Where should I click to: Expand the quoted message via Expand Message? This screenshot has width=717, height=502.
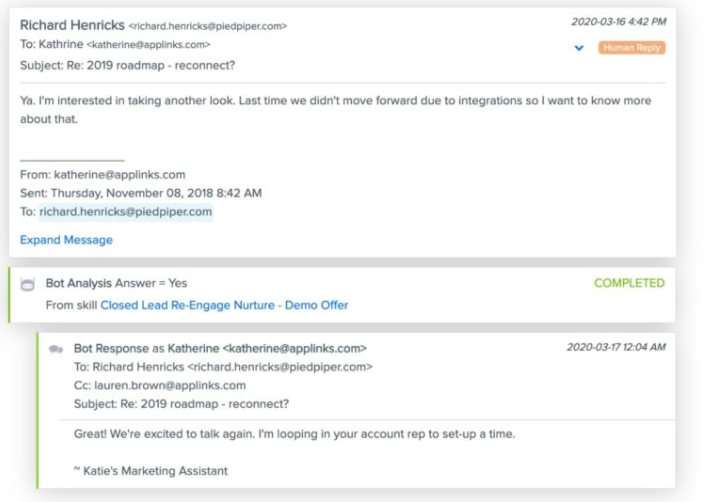(x=66, y=240)
